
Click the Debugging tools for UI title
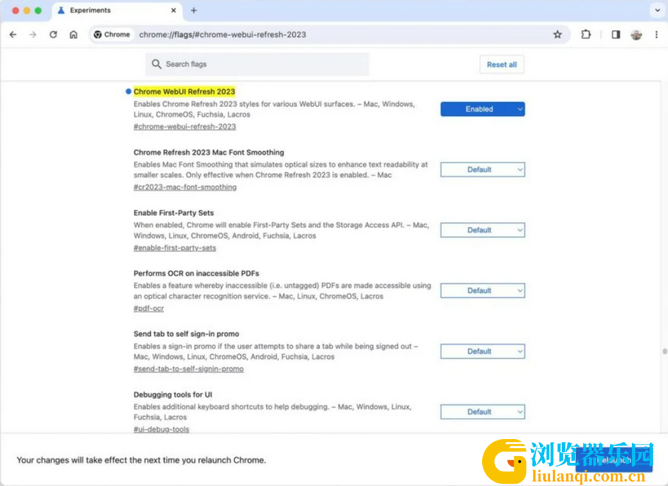pyautogui.click(x=173, y=395)
